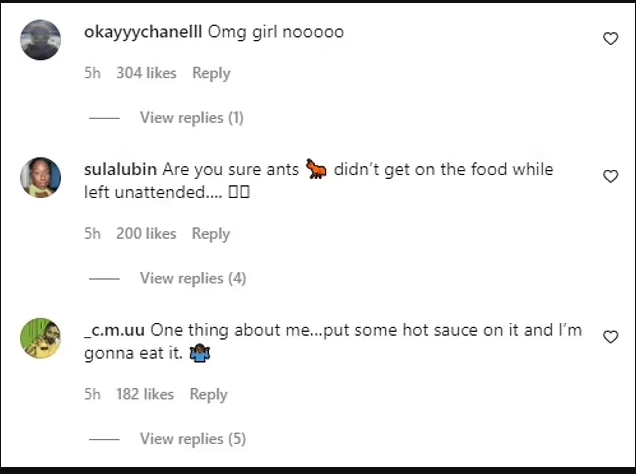
Task: Open _c.m.uu's profile picture
Action: (x=41, y=338)
